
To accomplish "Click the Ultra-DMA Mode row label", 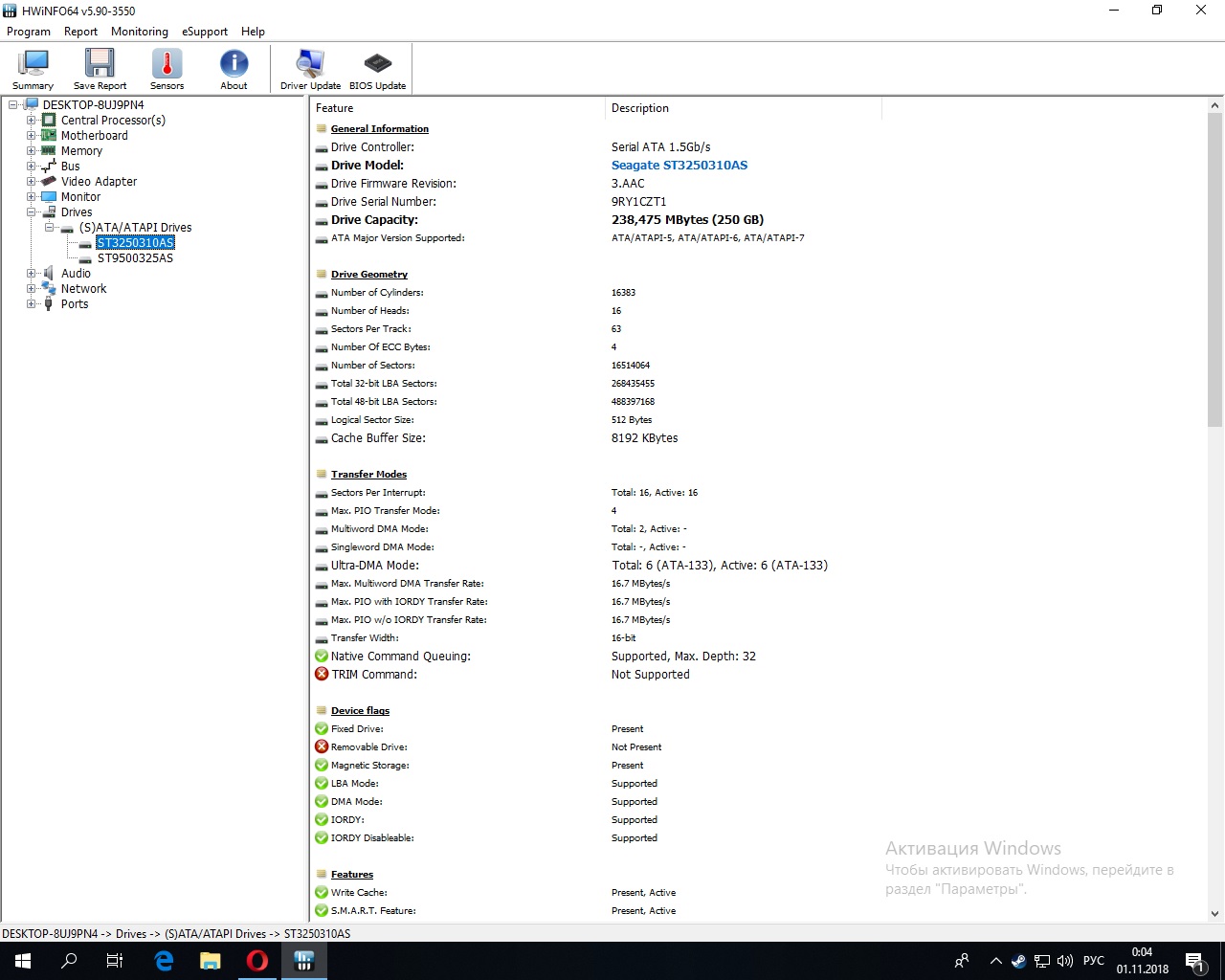I will [x=375, y=566].
